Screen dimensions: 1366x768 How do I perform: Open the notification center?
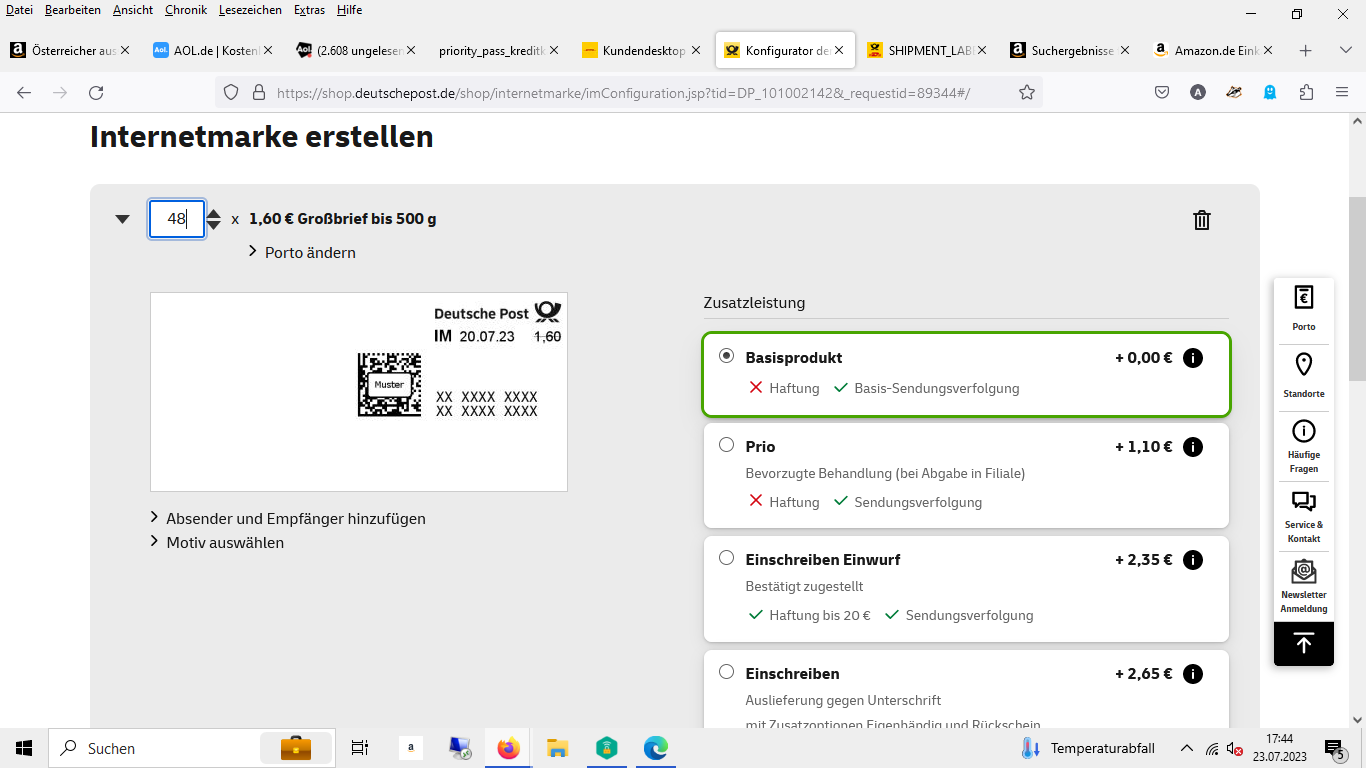coord(1334,748)
